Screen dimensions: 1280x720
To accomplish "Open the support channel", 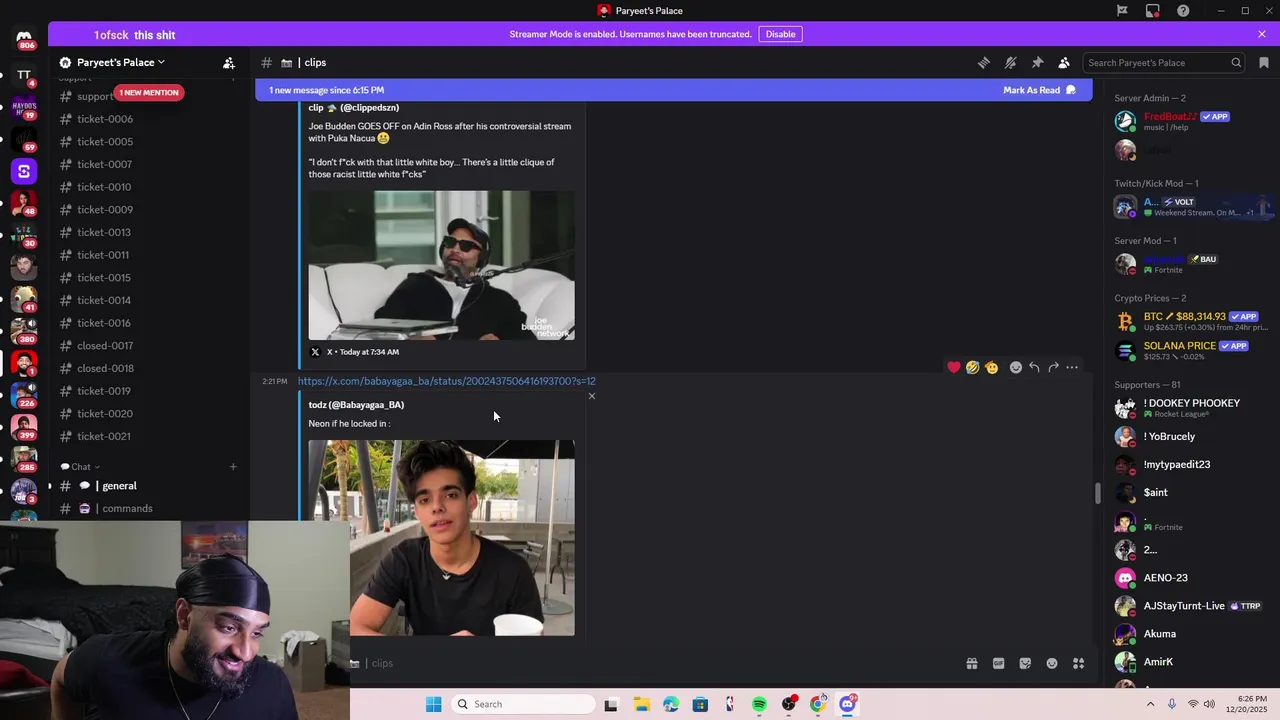I will tap(95, 97).
